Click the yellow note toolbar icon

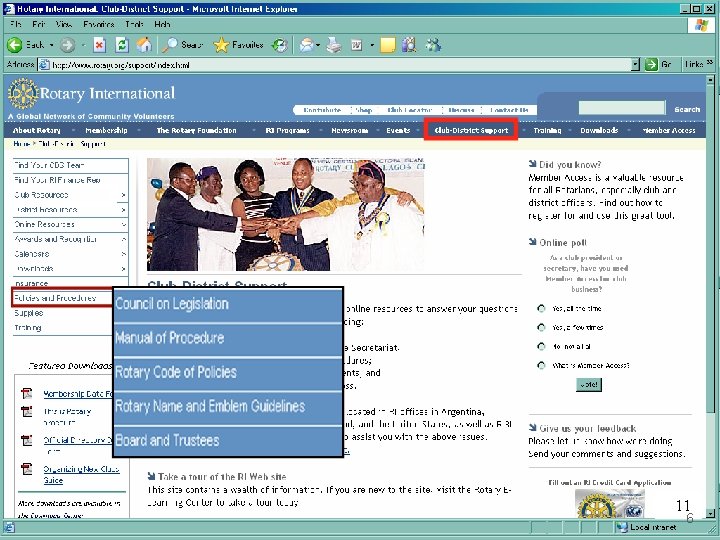[x=388, y=45]
